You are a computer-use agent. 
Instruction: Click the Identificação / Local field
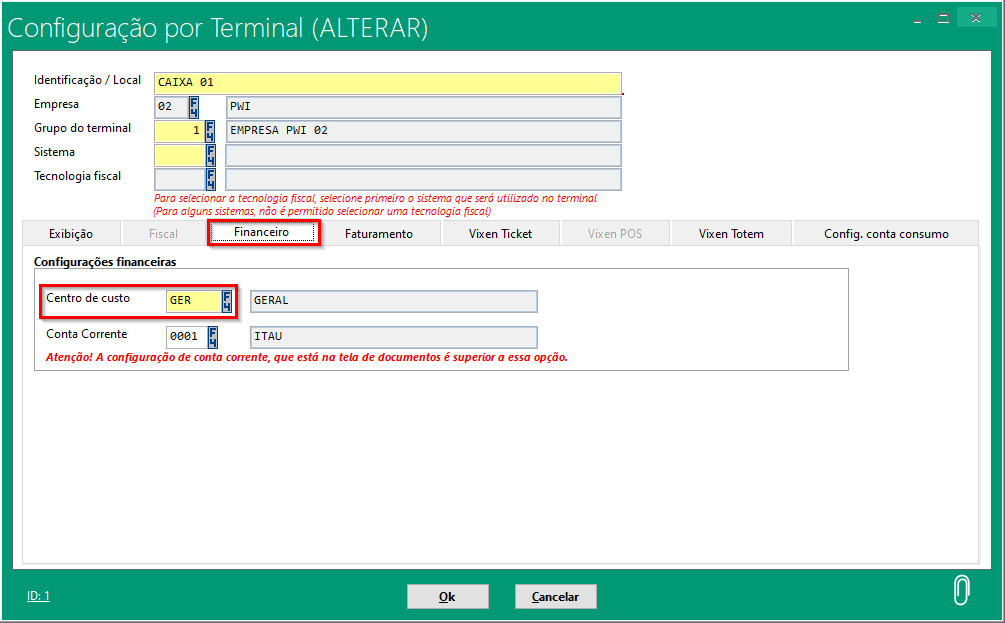pos(387,83)
